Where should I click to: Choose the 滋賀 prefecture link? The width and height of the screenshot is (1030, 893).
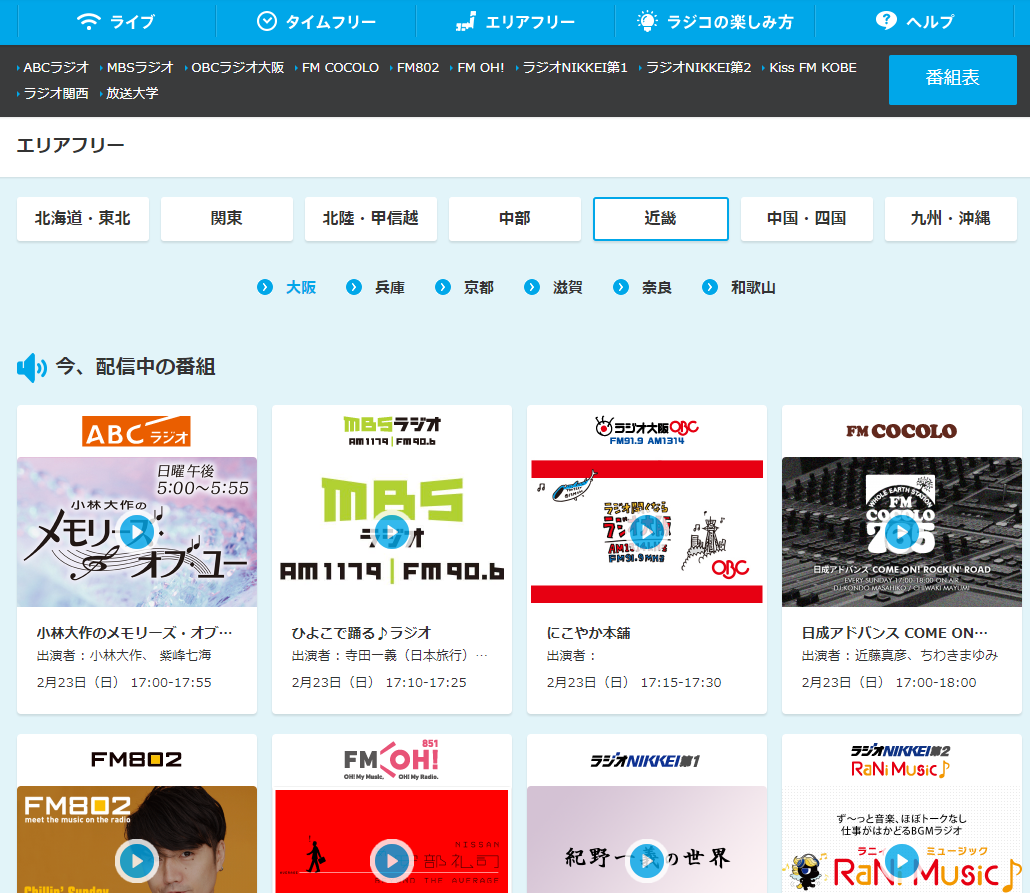click(x=568, y=287)
